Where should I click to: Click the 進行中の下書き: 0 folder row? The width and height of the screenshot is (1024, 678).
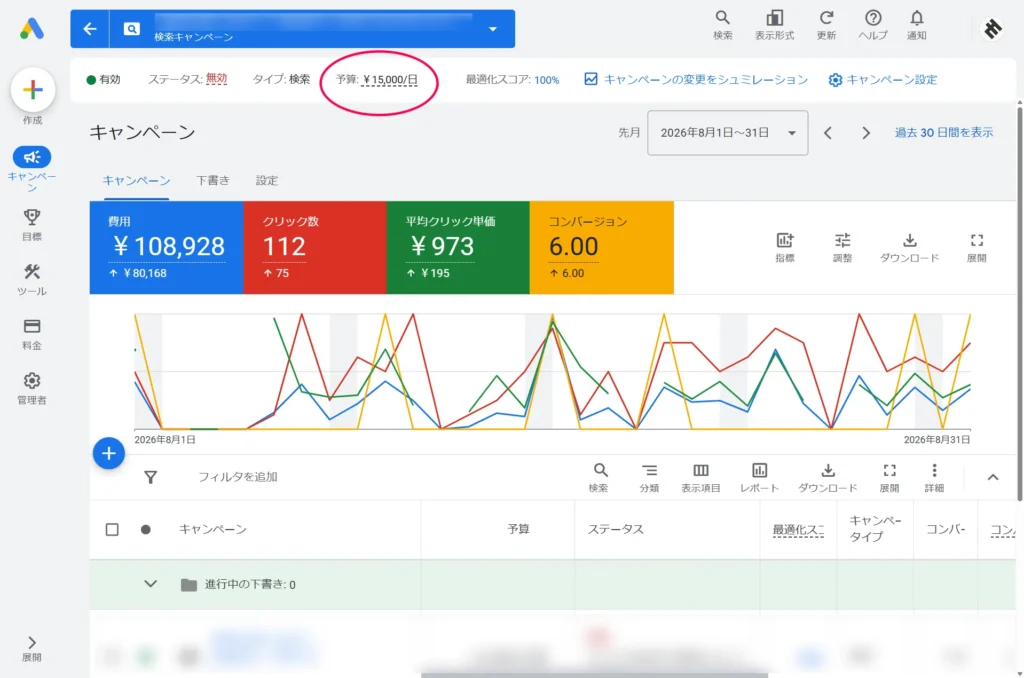[x=238, y=585]
